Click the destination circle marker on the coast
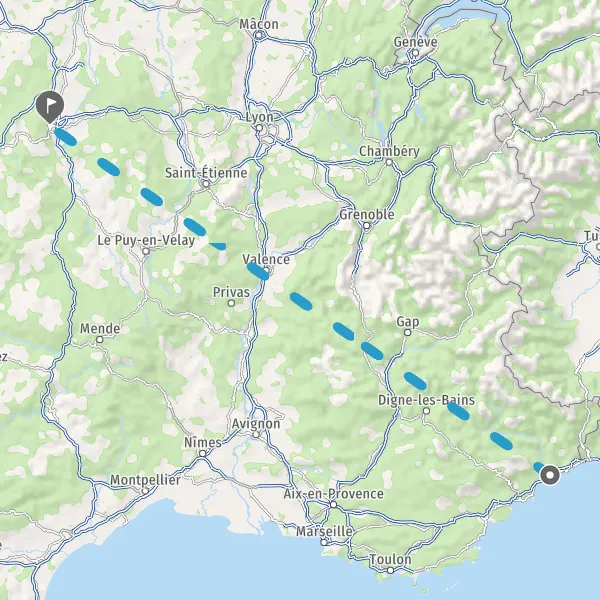 pos(550,475)
